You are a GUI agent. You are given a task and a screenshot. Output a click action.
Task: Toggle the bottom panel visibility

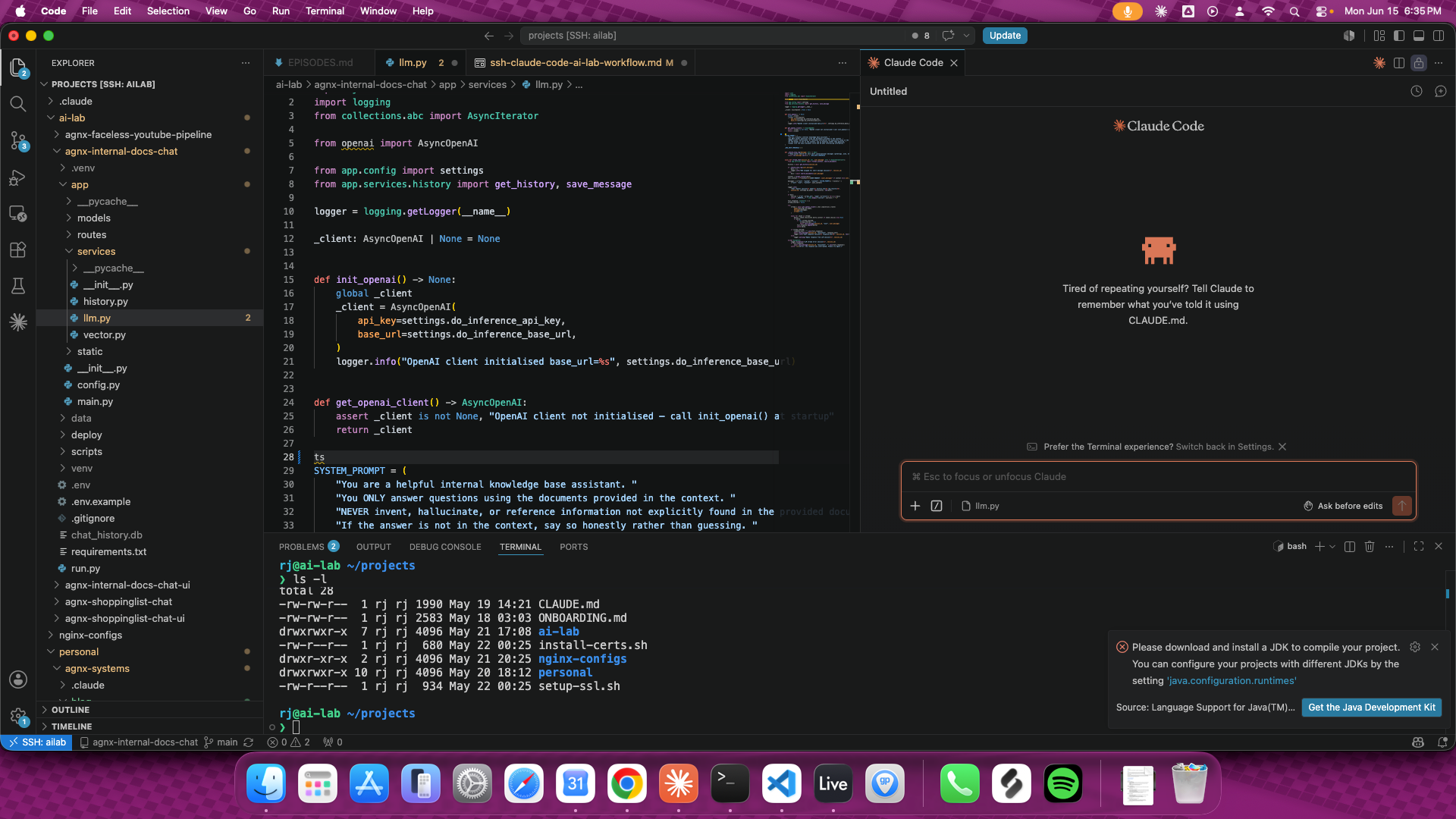coord(1419,36)
